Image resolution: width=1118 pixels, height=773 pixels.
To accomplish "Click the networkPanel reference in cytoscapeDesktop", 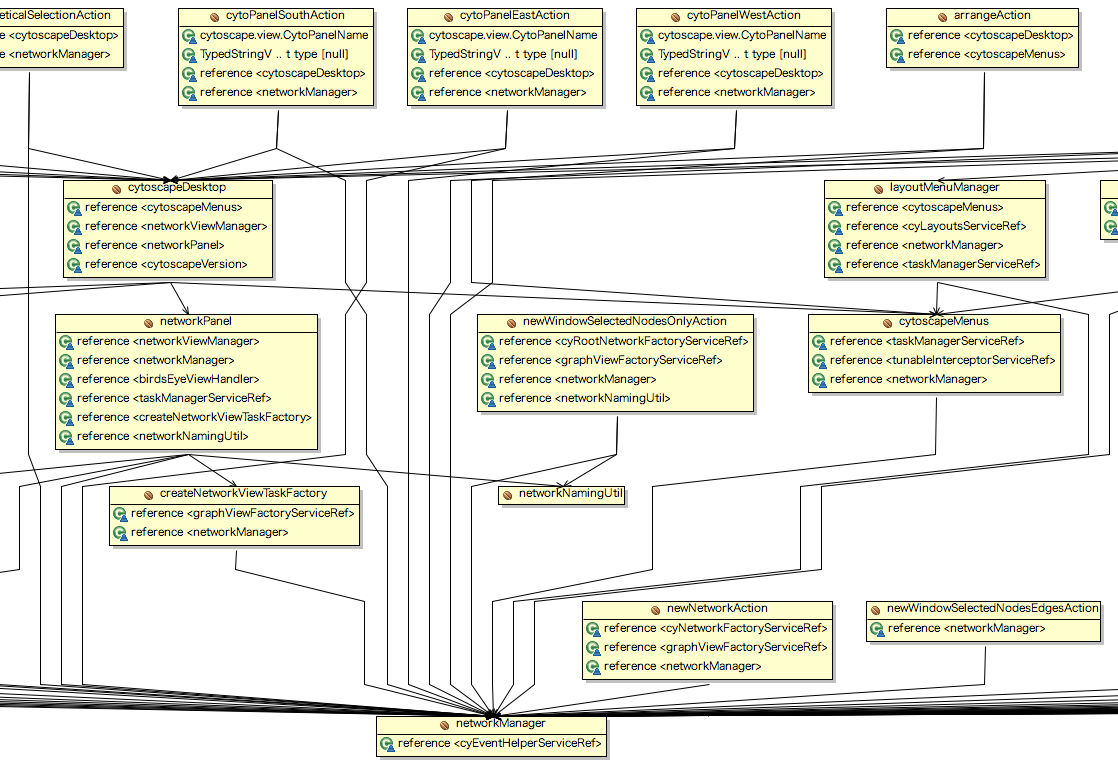I will 154,245.
